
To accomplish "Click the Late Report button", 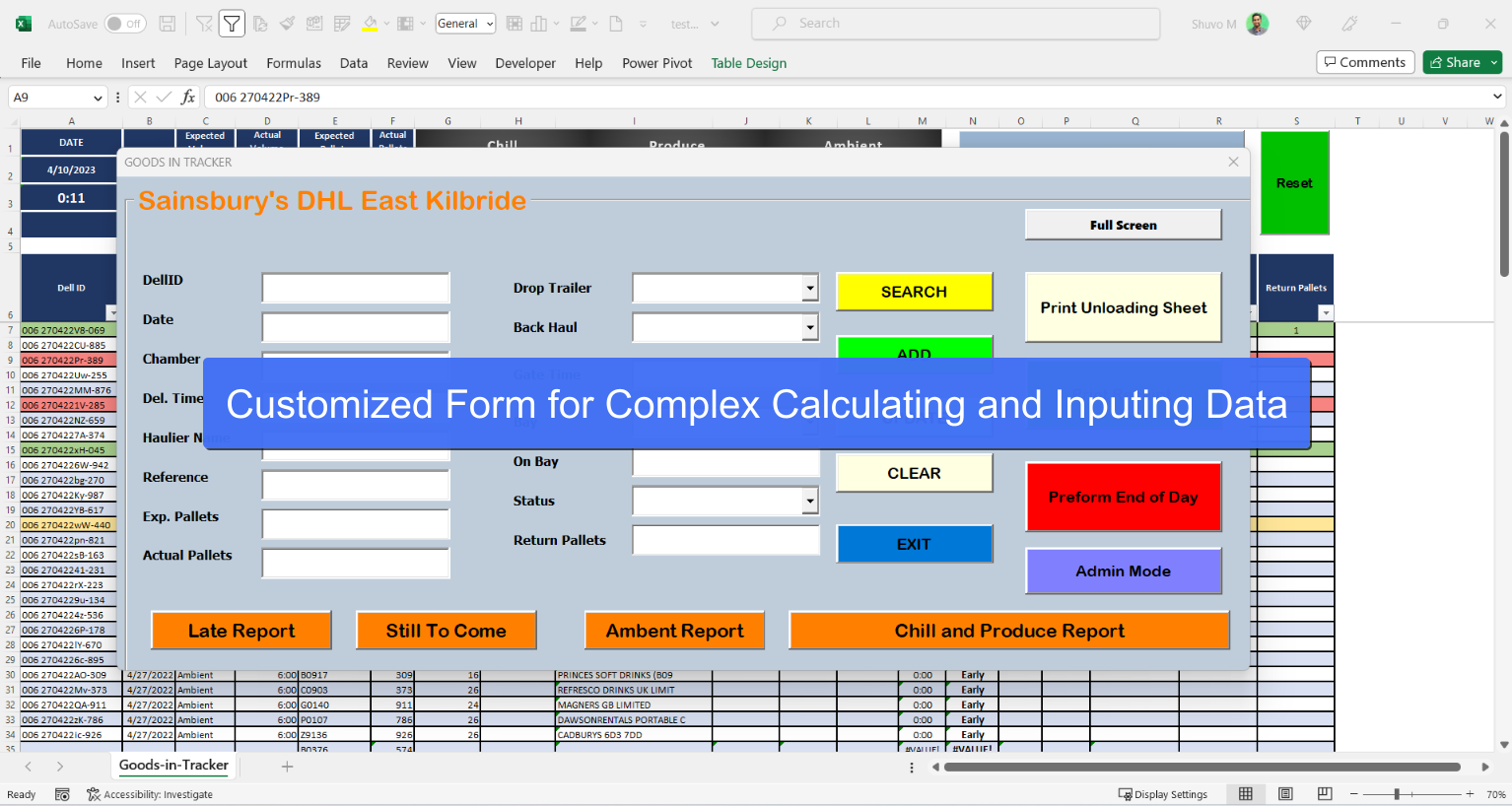I will [x=241, y=631].
